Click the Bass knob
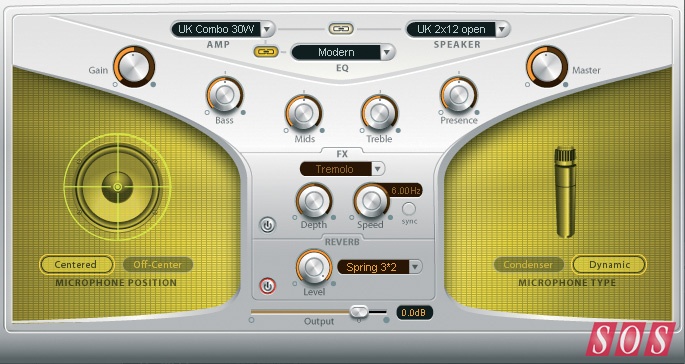 225,95
